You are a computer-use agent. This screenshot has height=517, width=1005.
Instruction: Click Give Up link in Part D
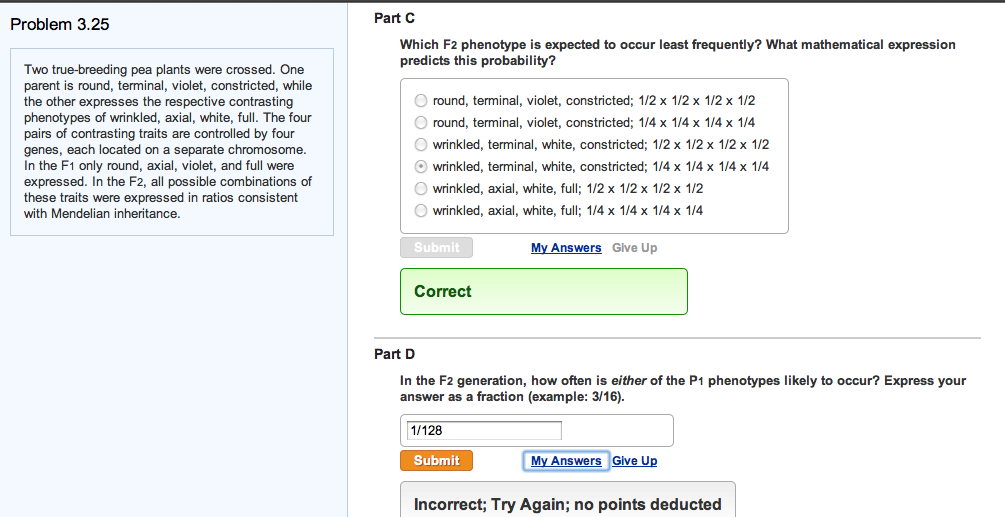pyautogui.click(x=635, y=461)
